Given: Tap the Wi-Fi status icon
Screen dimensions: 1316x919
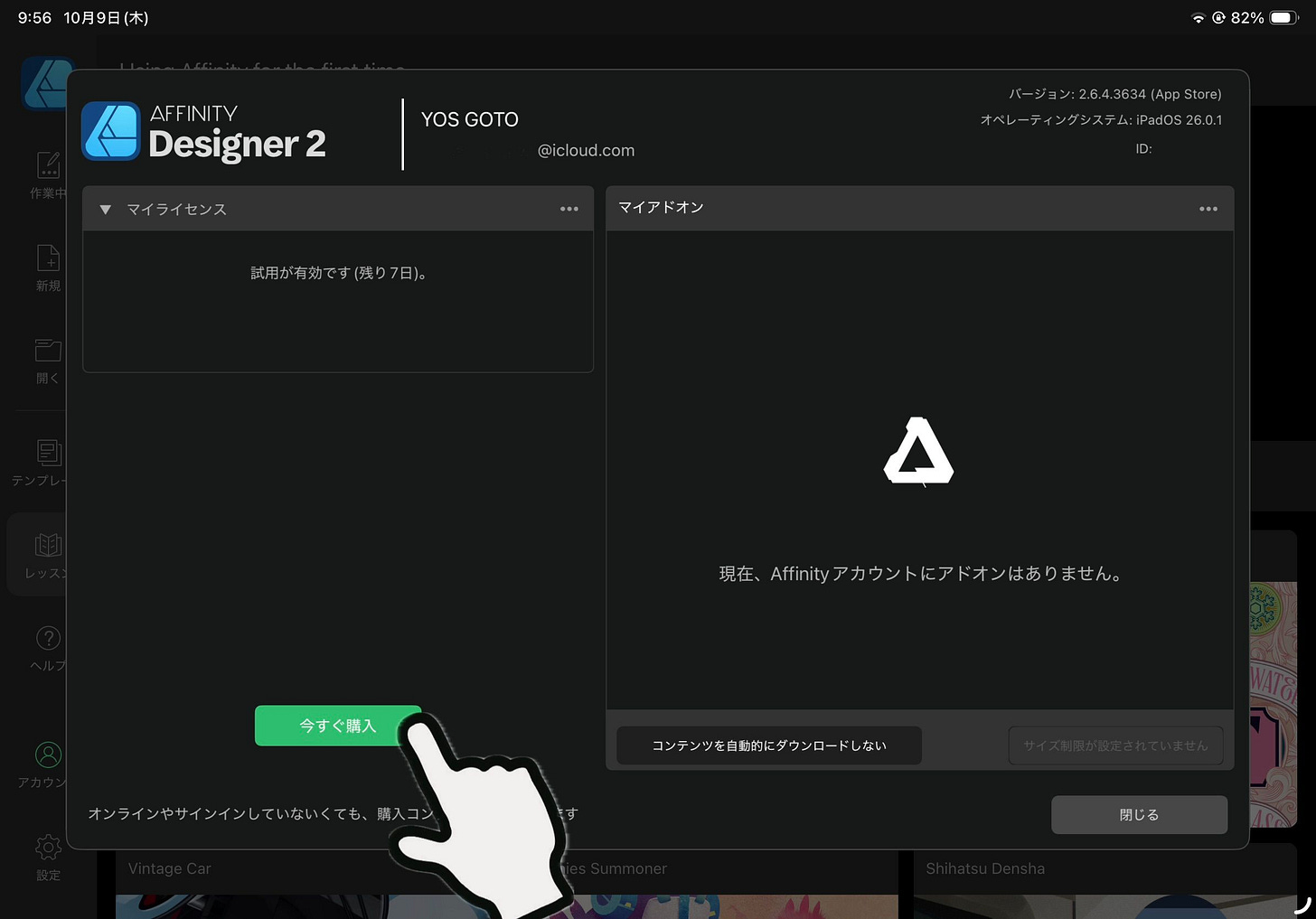Looking at the screenshot, I should click(x=1198, y=18).
